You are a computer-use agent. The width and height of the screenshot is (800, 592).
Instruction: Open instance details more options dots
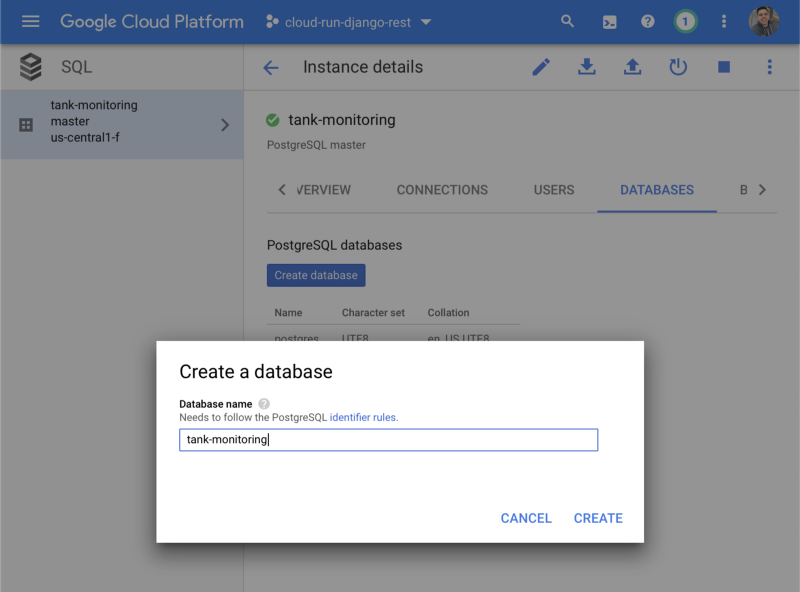[x=769, y=67]
